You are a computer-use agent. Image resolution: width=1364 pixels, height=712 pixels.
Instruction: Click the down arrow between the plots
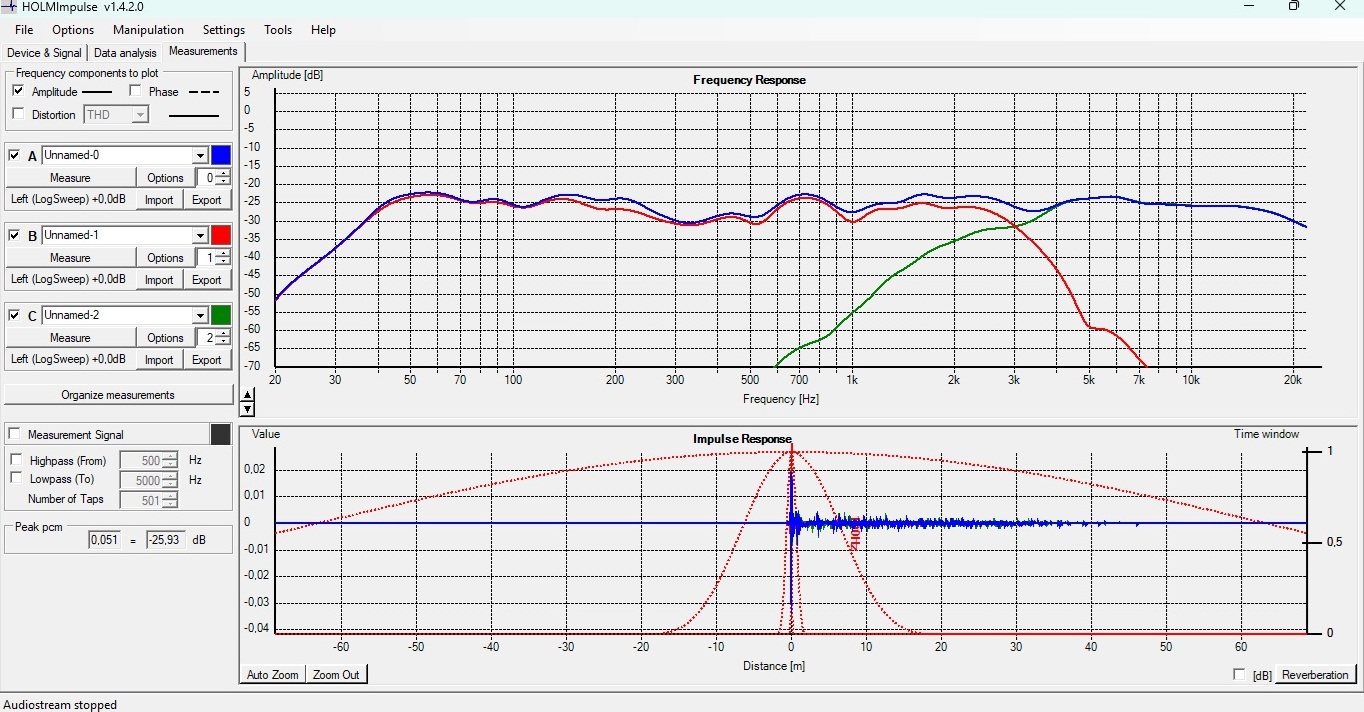pyautogui.click(x=248, y=409)
